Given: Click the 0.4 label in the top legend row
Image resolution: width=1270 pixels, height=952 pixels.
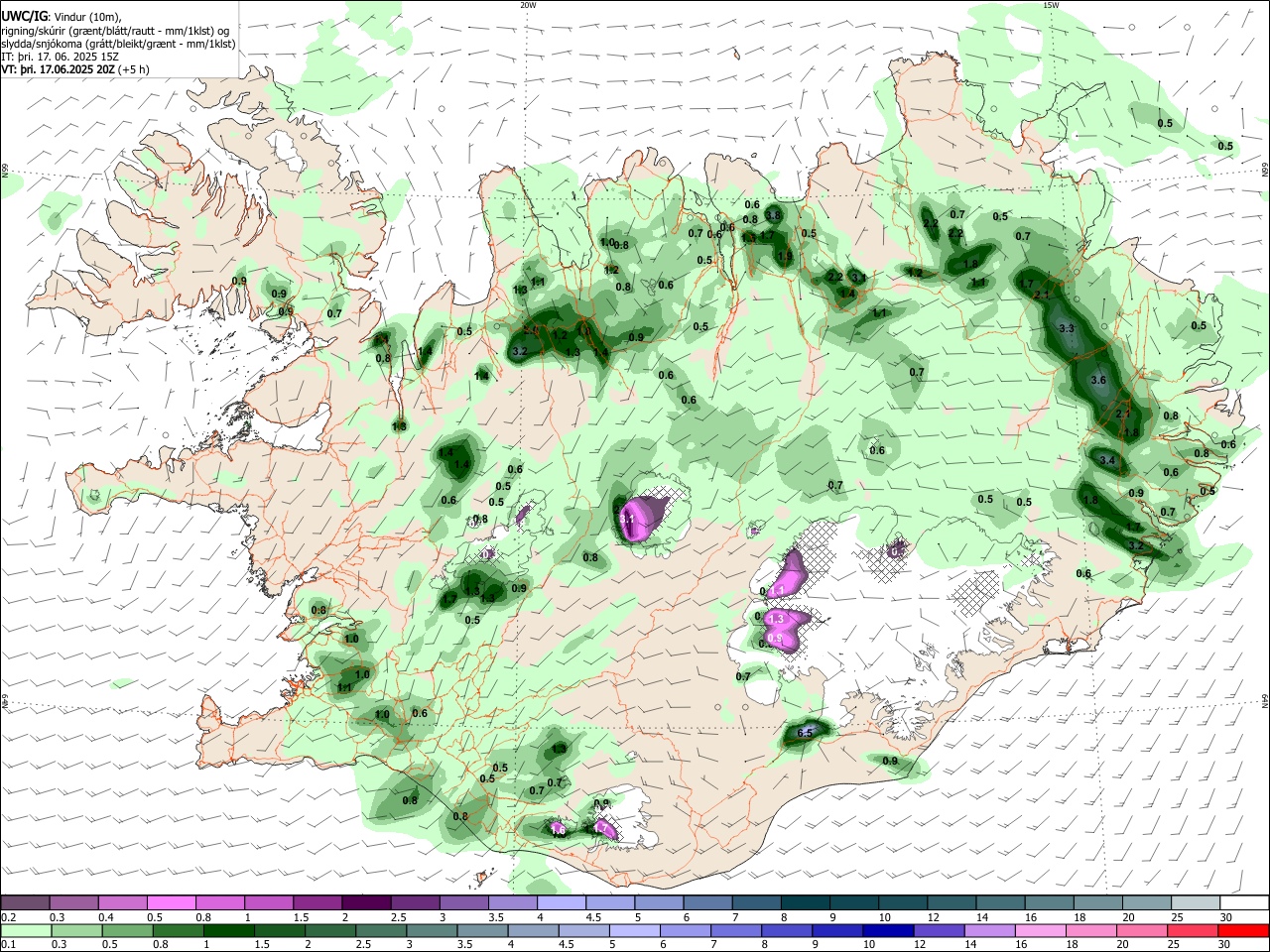Looking at the screenshot, I should tap(104, 917).
